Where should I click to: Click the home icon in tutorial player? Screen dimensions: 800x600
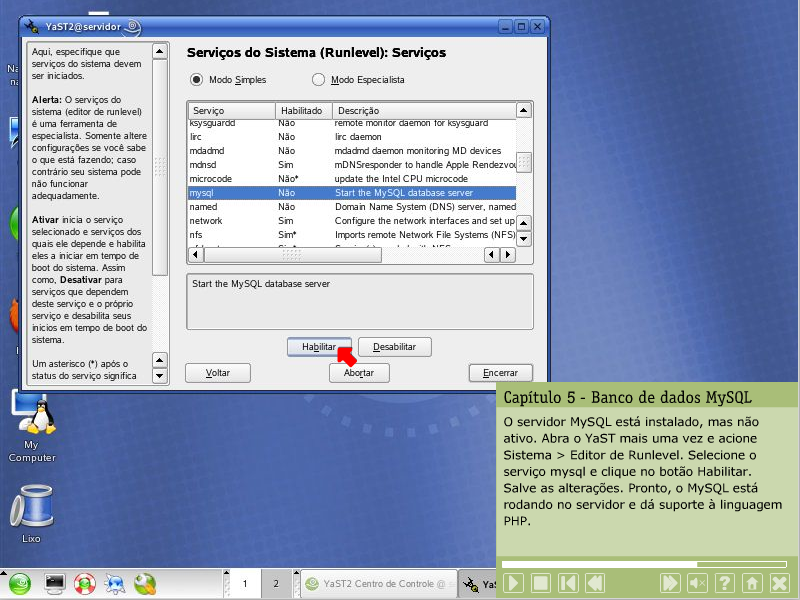[752, 583]
